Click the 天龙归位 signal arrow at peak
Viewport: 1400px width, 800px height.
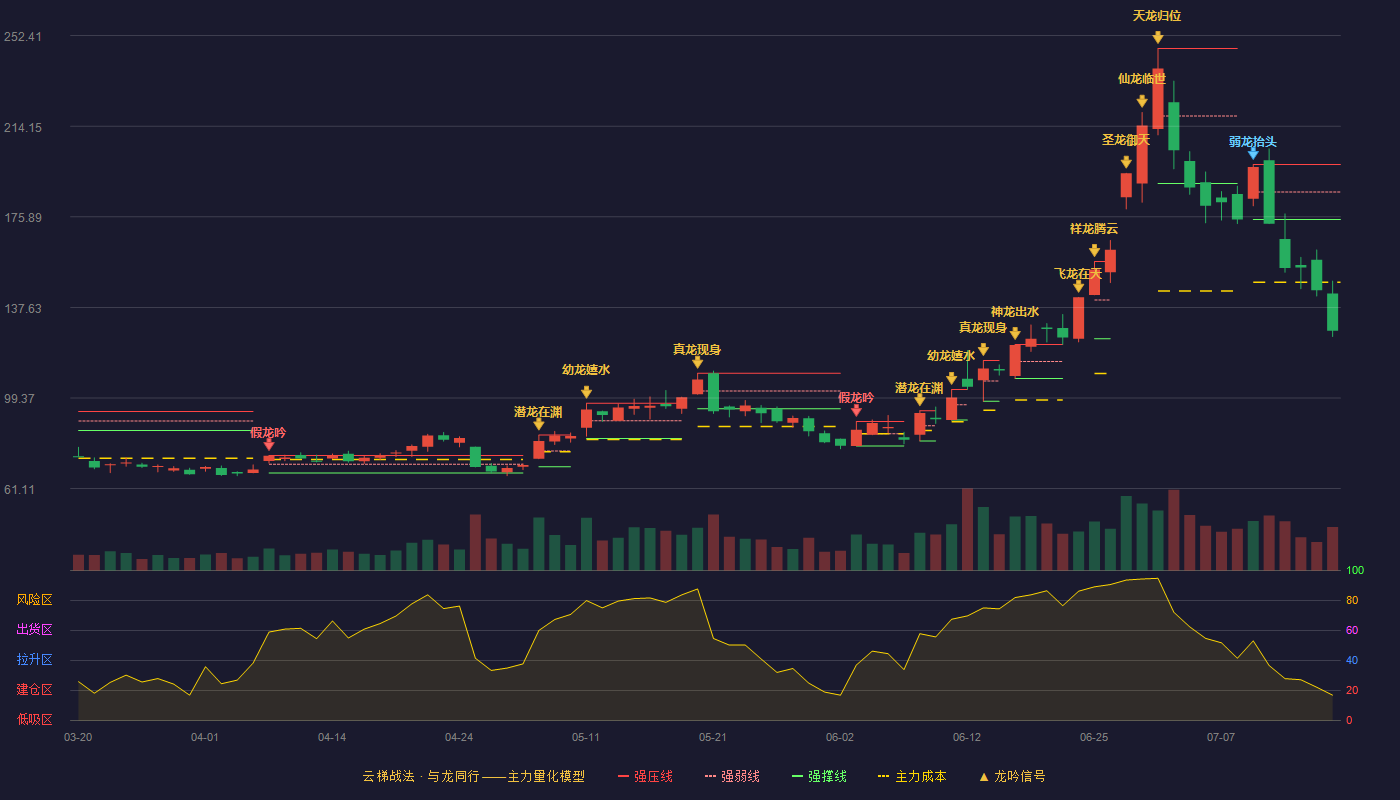1157,38
